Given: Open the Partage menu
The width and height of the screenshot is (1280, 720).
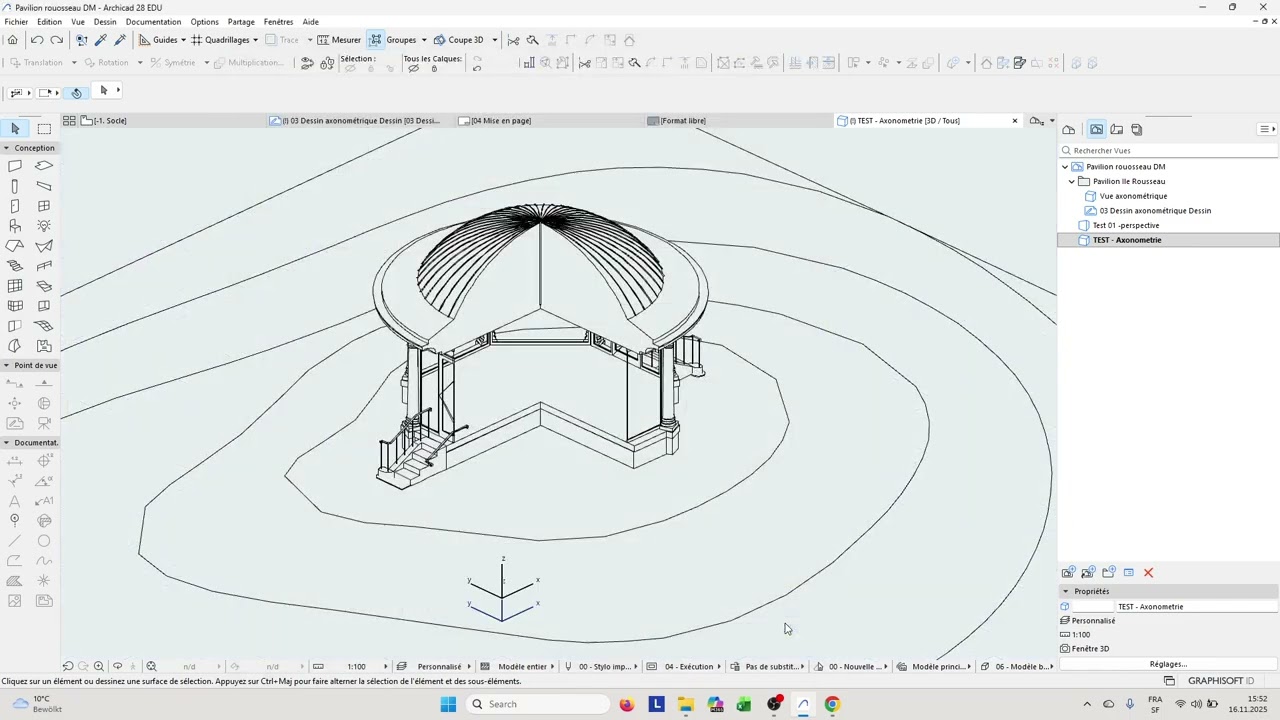Looking at the screenshot, I should pos(241,22).
